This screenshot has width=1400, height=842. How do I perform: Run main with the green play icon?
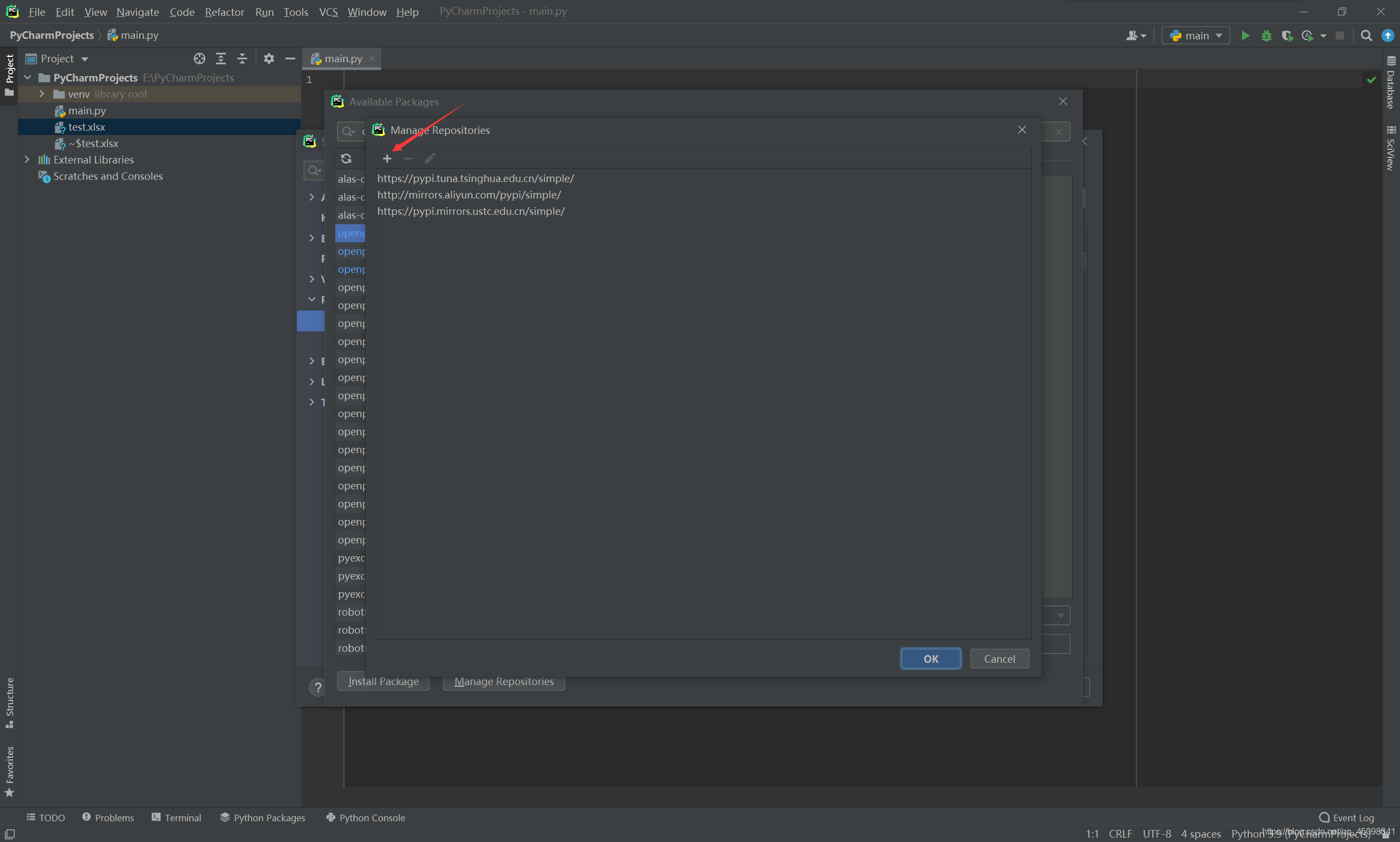point(1245,36)
